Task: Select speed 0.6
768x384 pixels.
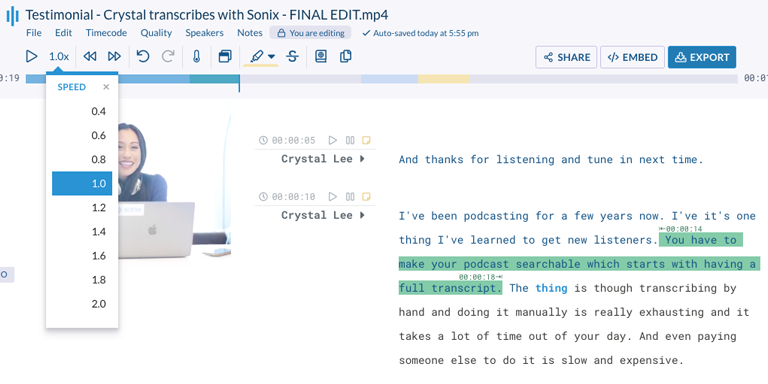Action: (x=82, y=135)
